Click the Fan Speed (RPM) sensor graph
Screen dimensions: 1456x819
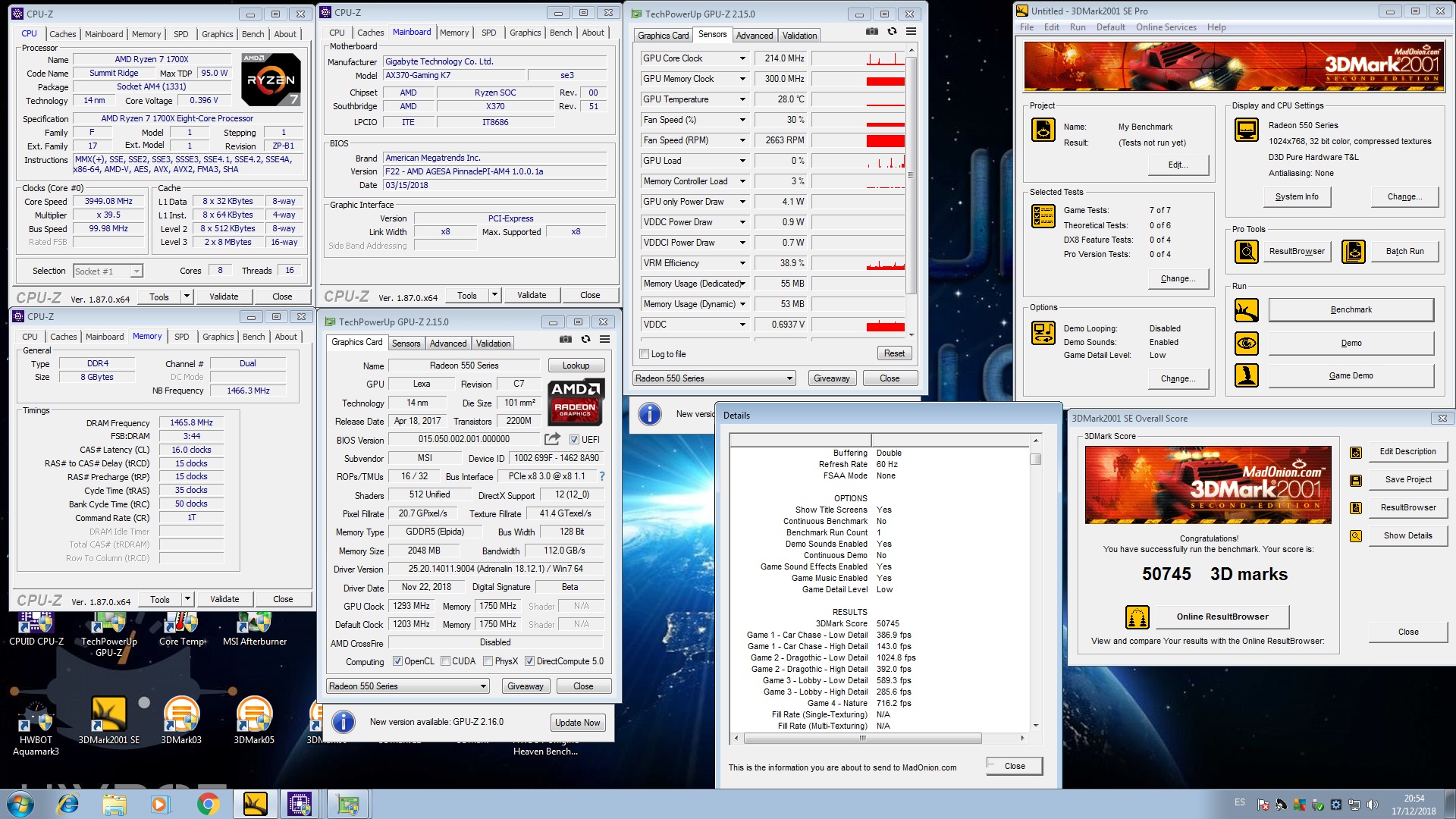point(858,140)
